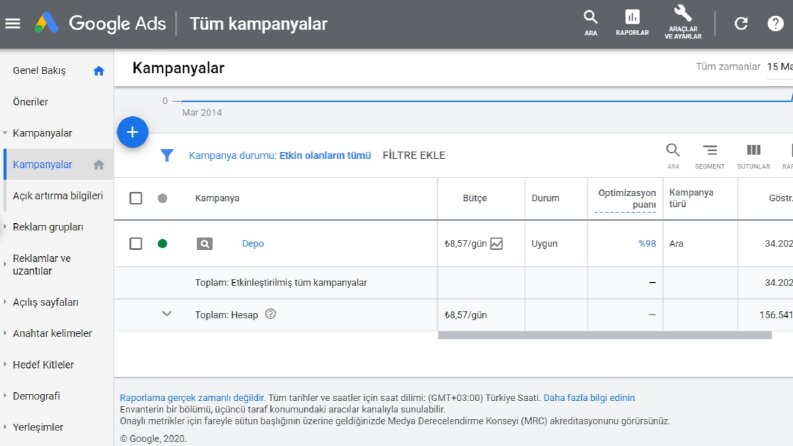Open Araçlar ve Ayarlar wrench icon
The height and width of the screenshot is (446, 793).
click(x=683, y=22)
